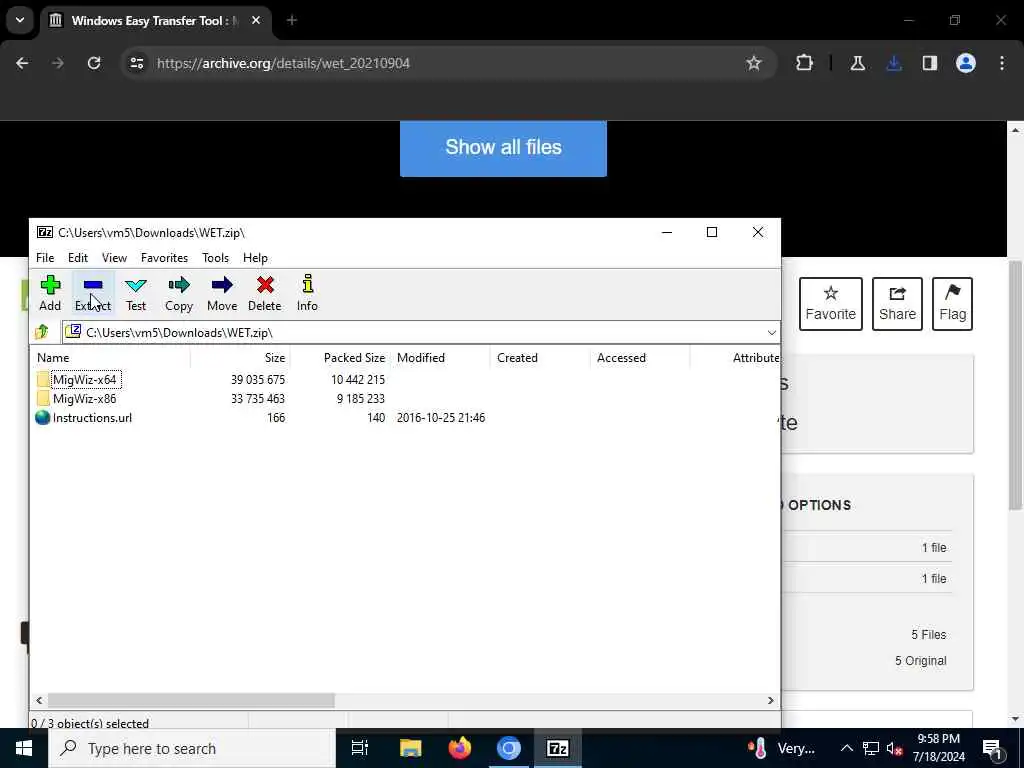Reload the browser page

[94, 63]
